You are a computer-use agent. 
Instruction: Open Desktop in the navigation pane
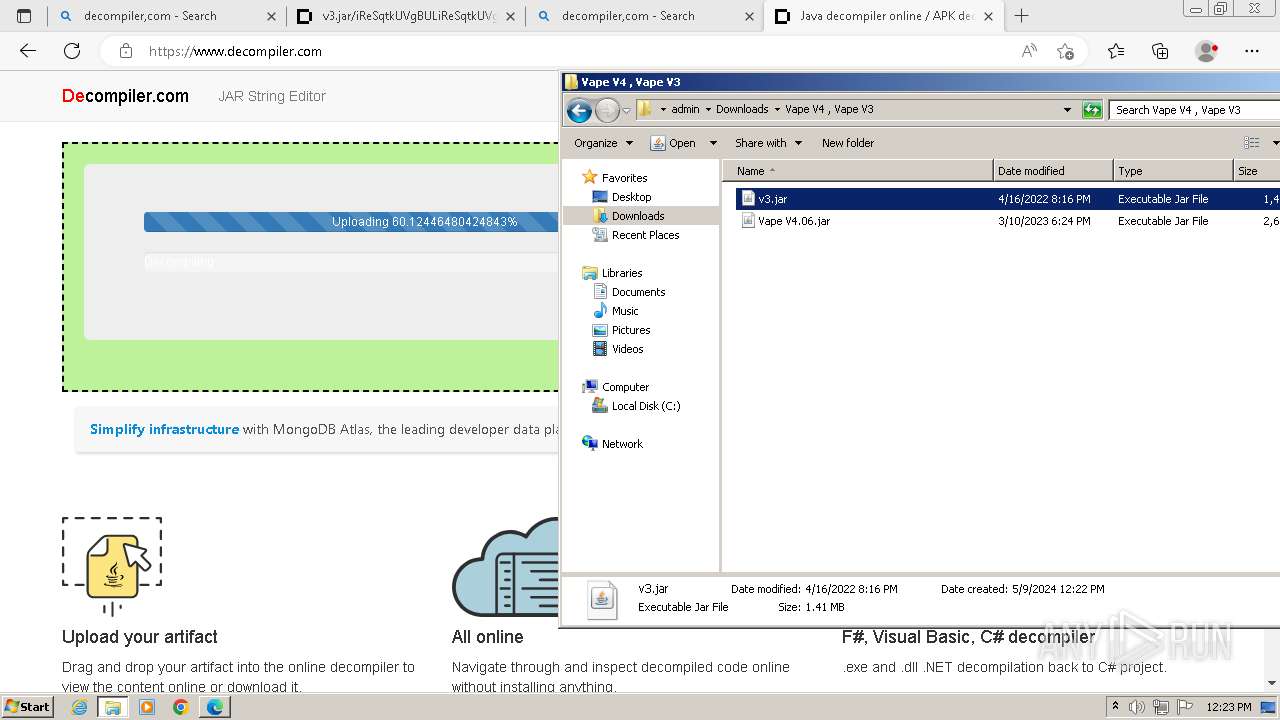631,197
